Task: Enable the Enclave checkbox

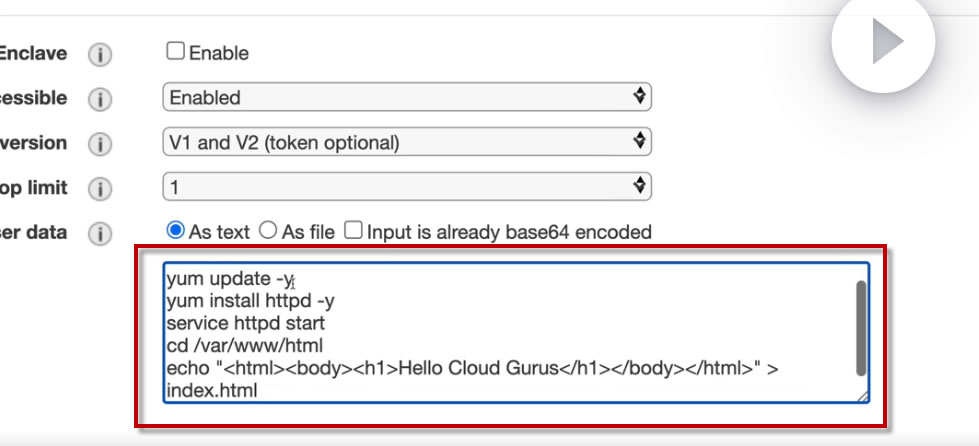Action: (176, 51)
